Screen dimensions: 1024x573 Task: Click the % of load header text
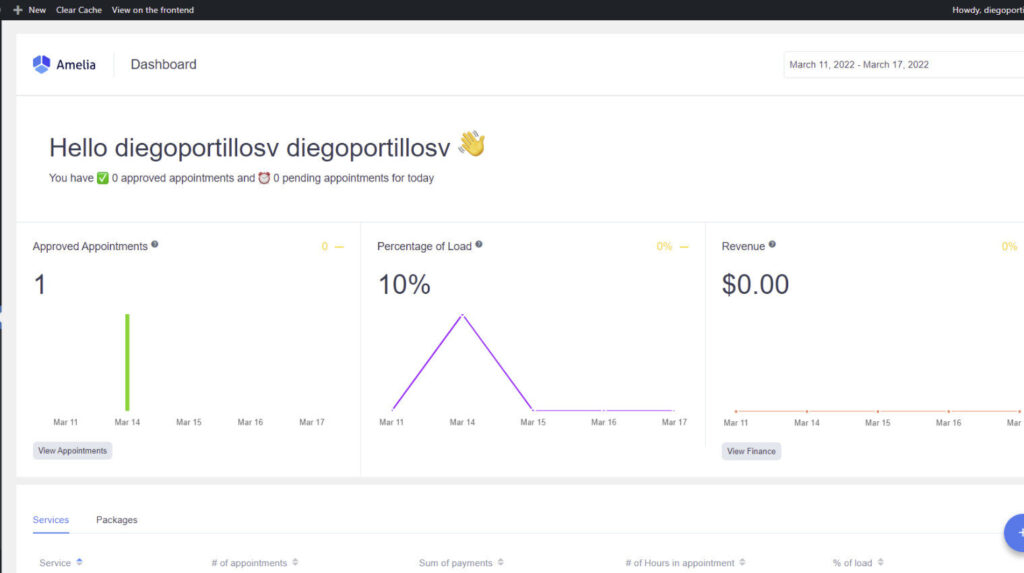(852, 563)
